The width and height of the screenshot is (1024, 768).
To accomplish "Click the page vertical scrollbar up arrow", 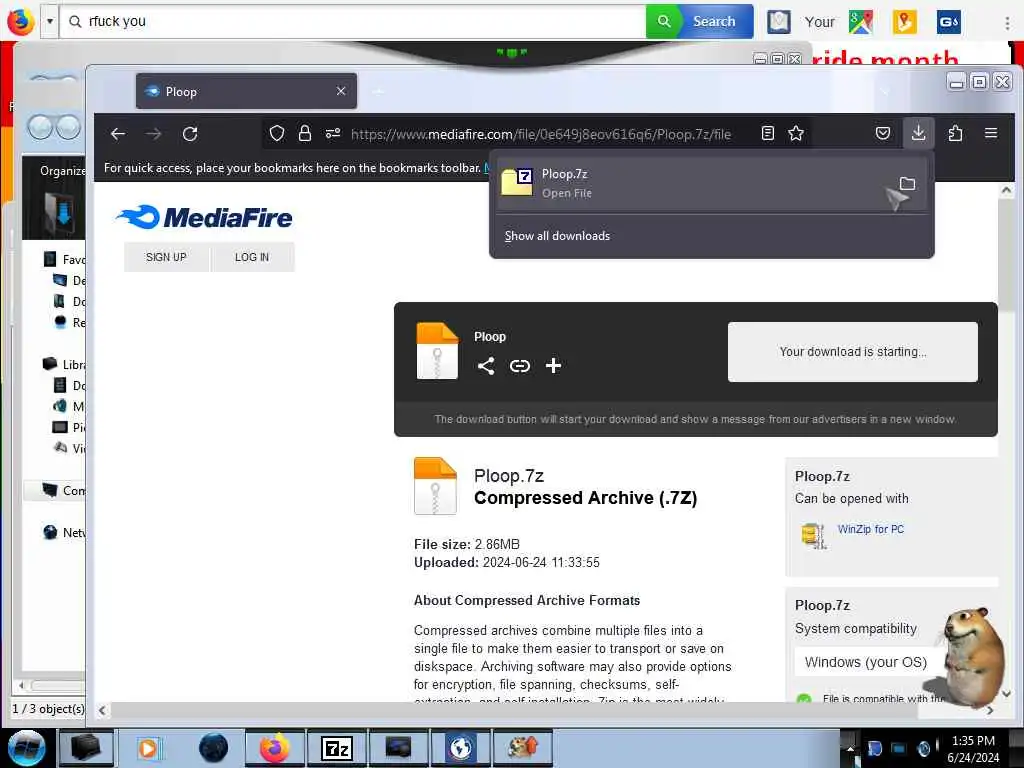I will click(x=1006, y=190).
